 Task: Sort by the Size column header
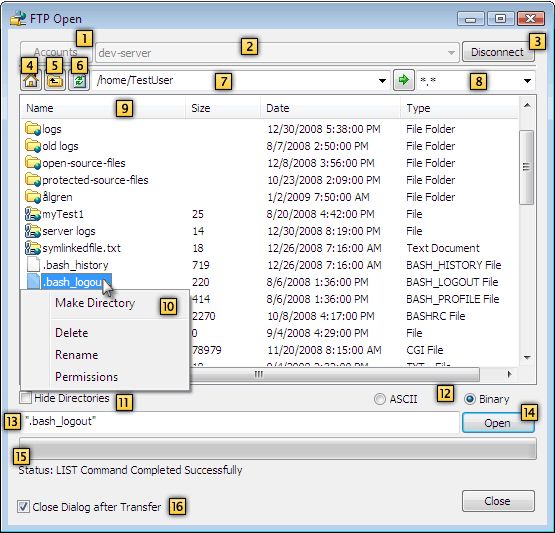click(223, 108)
